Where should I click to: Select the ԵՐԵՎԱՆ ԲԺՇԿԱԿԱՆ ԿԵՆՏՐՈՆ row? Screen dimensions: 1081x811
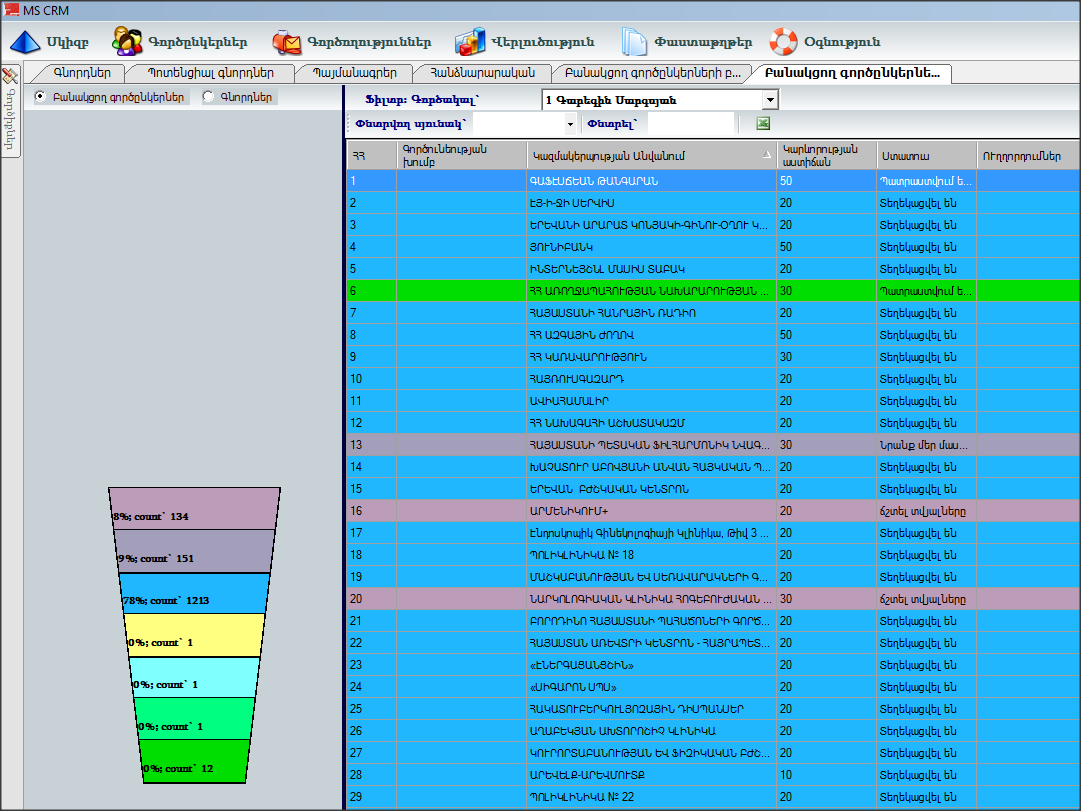pyautogui.click(x=714, y=489)
